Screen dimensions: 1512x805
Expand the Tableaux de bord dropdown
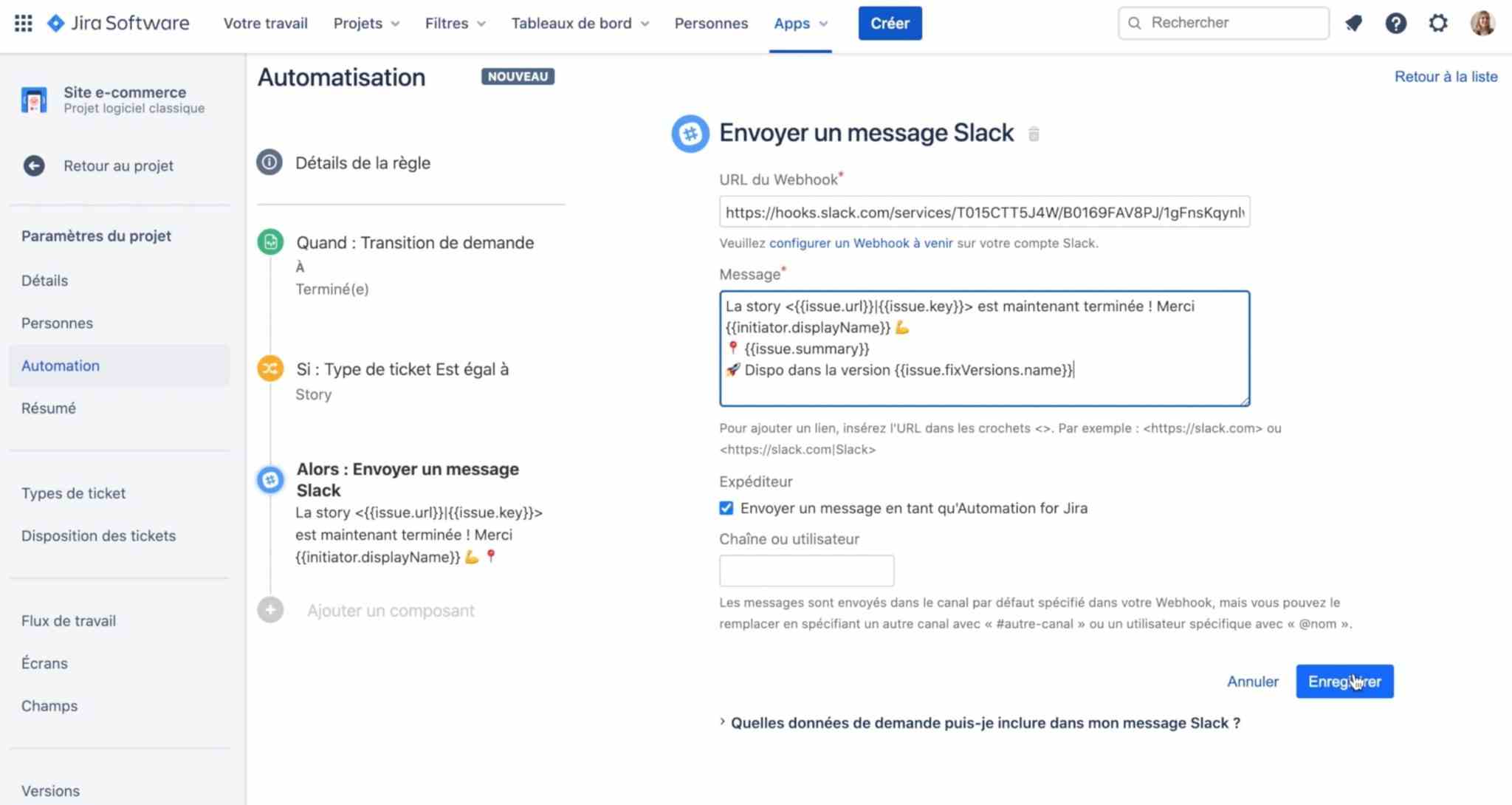(580, 23)
